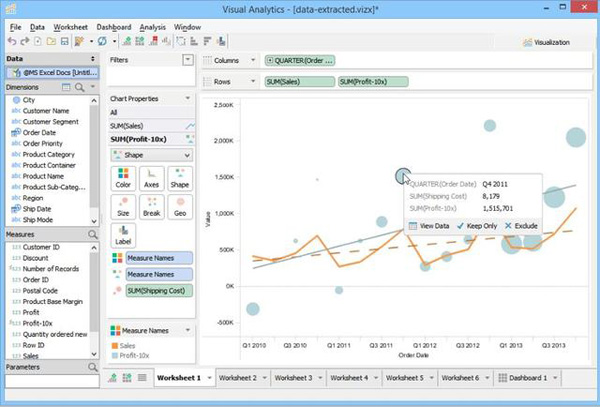Expand the Shape mark type dropdown
Image resolution: width=600 pixels, height=407 pixels.
(151, 155)
